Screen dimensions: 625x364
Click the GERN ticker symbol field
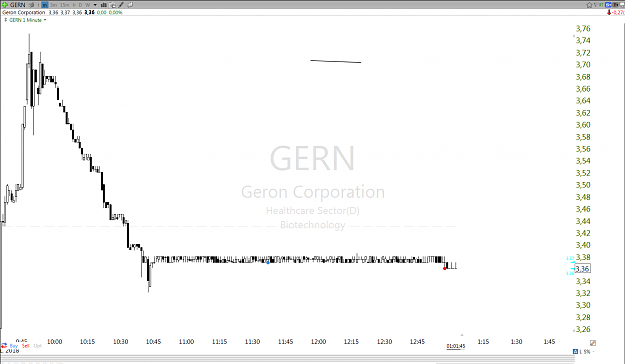[x=18, y=5]
